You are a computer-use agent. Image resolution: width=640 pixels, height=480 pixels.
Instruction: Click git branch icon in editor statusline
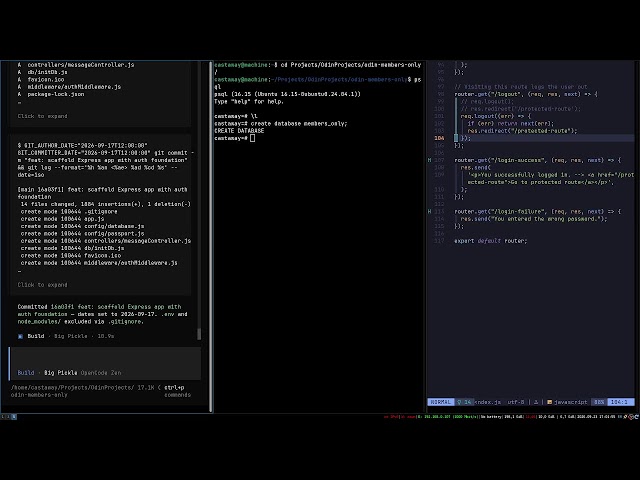click(x=459, y=402)
